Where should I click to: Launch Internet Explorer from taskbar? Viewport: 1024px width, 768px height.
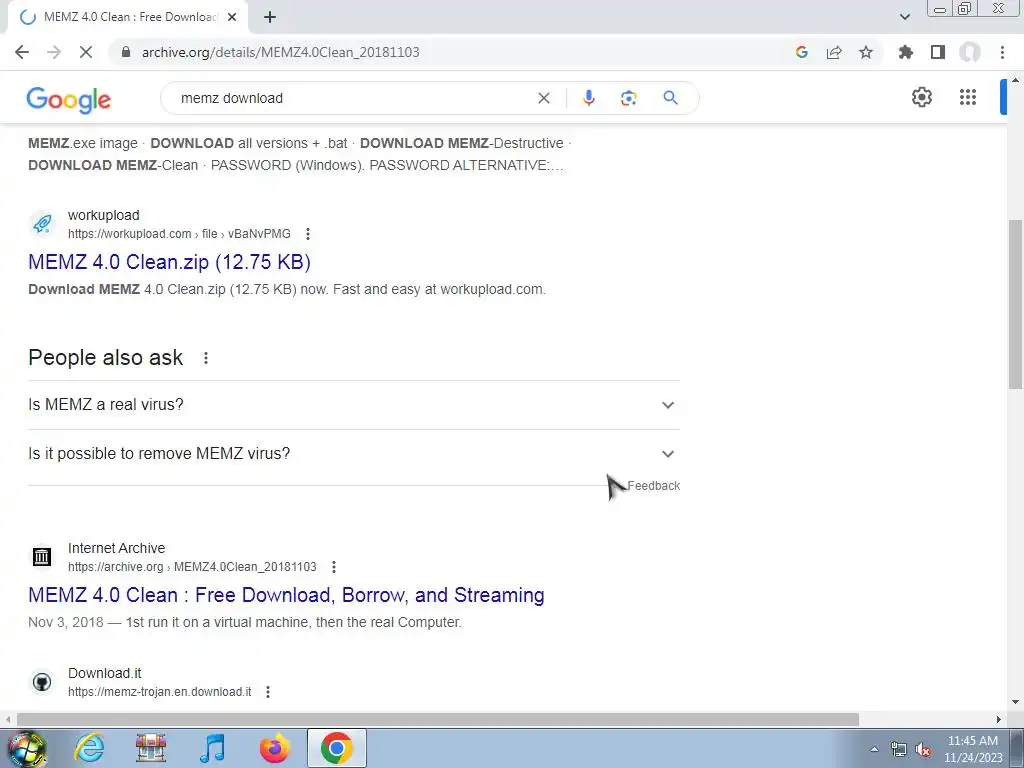(89, 748)
